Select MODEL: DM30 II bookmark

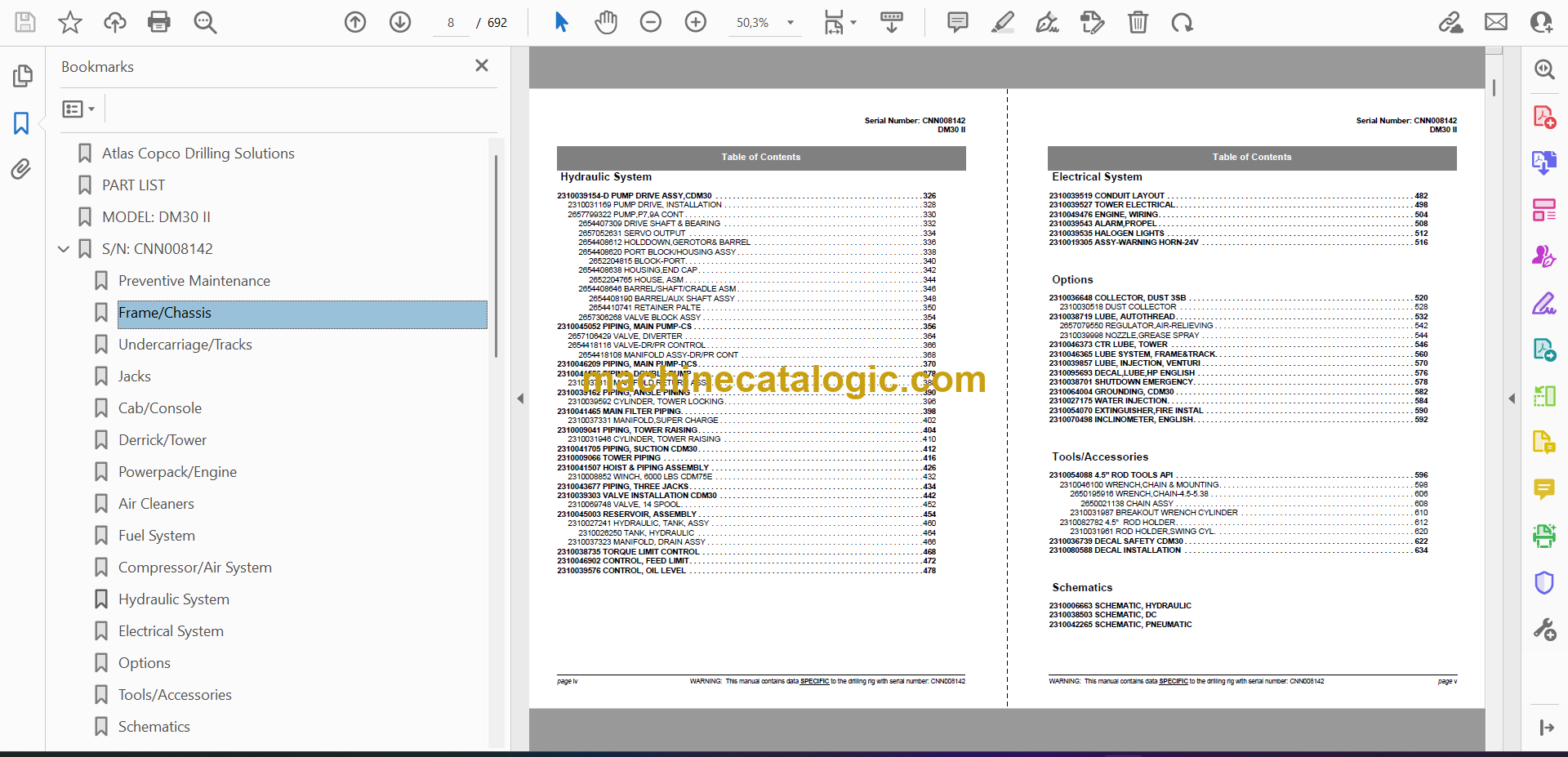point(156,217)
